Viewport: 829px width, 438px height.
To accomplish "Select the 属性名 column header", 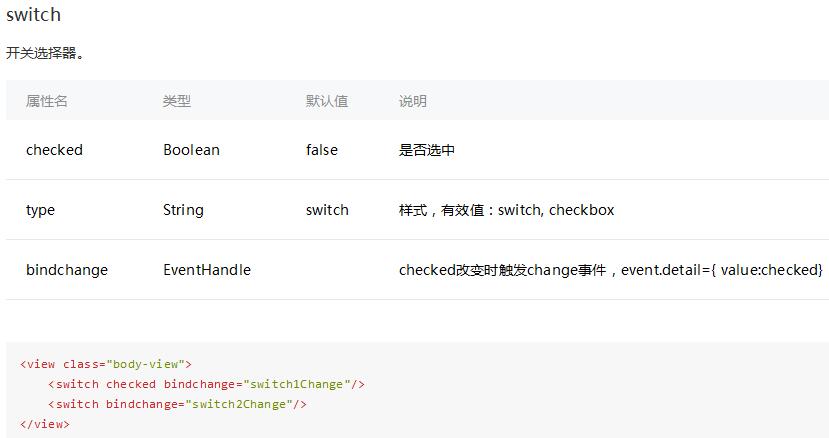I will tap(47, 101).
